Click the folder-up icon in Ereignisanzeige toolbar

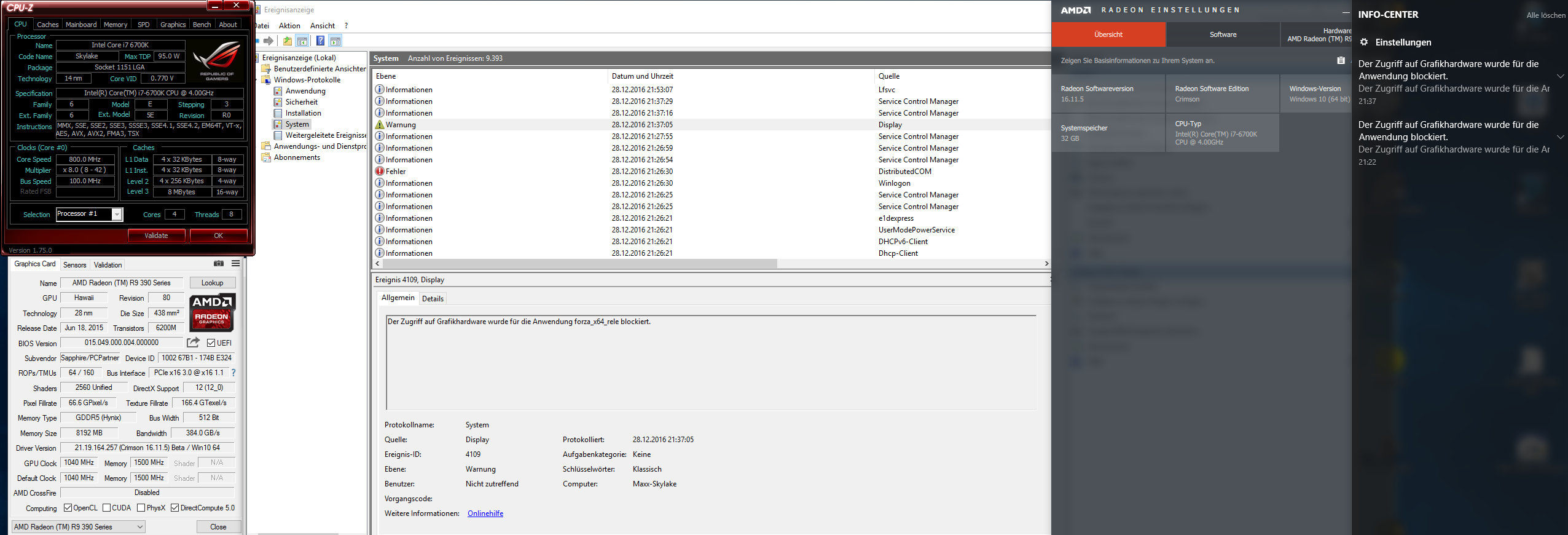[288, 41]
